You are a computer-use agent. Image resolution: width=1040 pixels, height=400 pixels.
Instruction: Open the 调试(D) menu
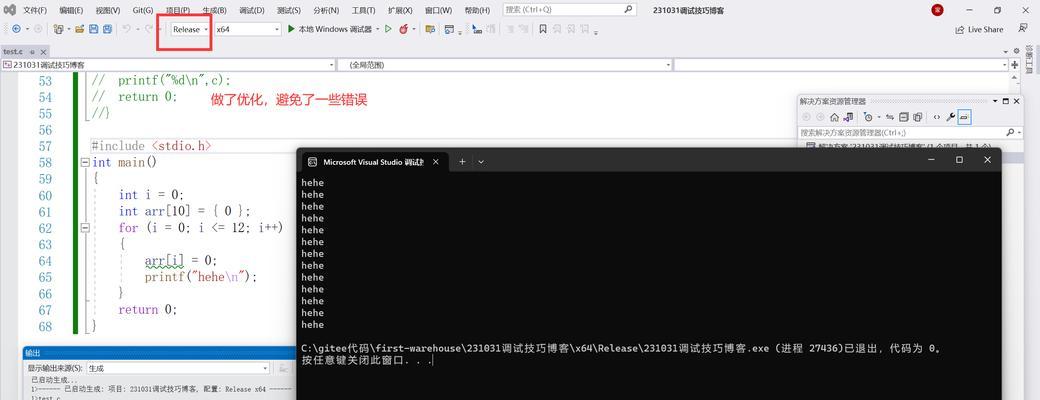pyautogui.click(x=251, y=11)
